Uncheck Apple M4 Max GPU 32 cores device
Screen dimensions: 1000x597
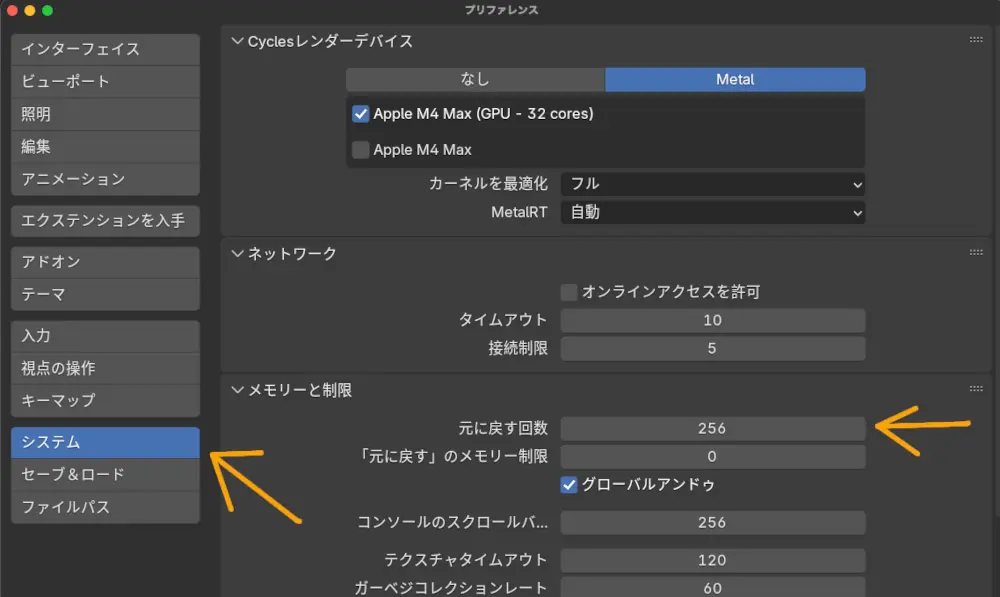pos(360,114)
